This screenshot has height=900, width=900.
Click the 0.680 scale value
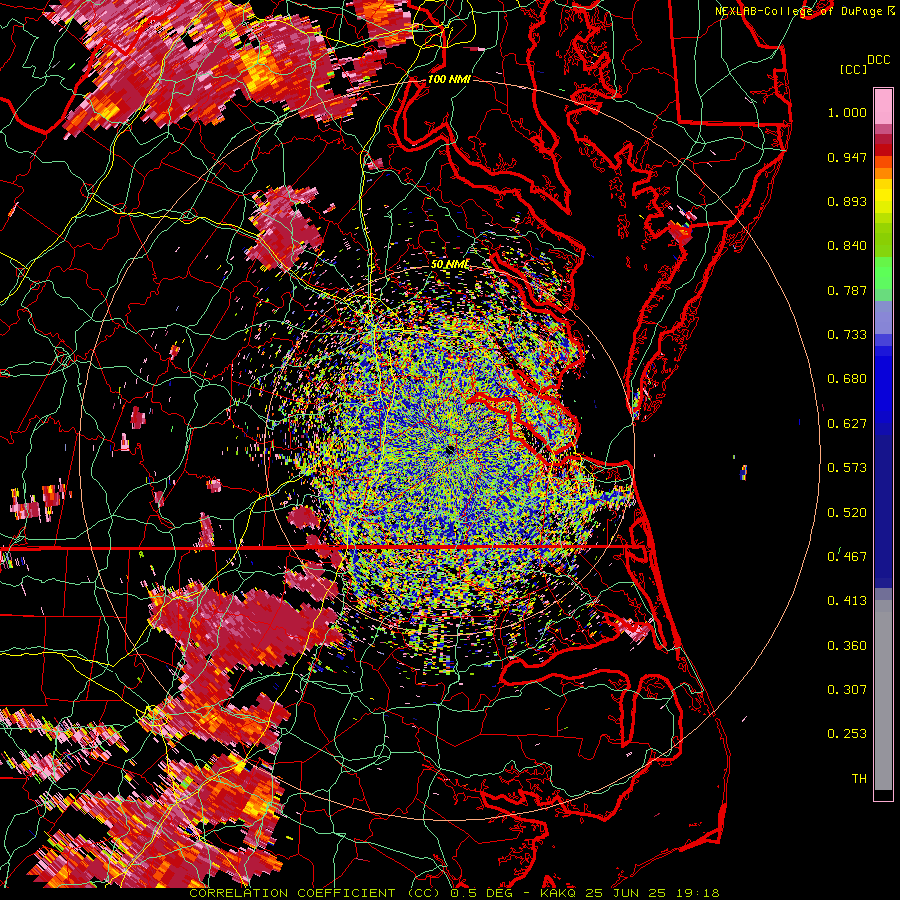click(x=847, y=379)
